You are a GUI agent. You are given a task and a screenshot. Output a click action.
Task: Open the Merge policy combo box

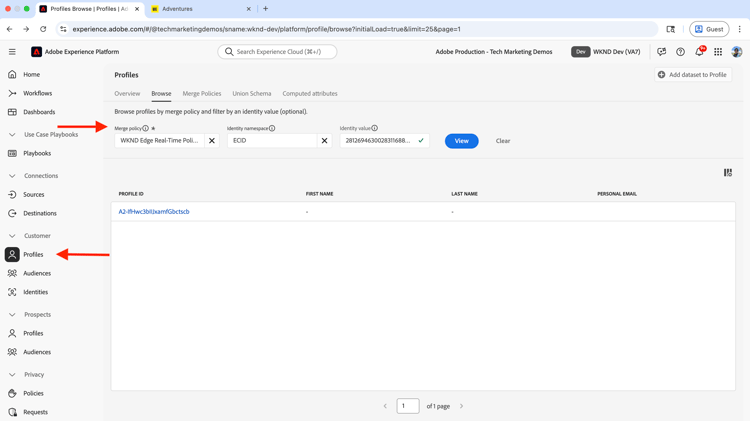[159, 141]
